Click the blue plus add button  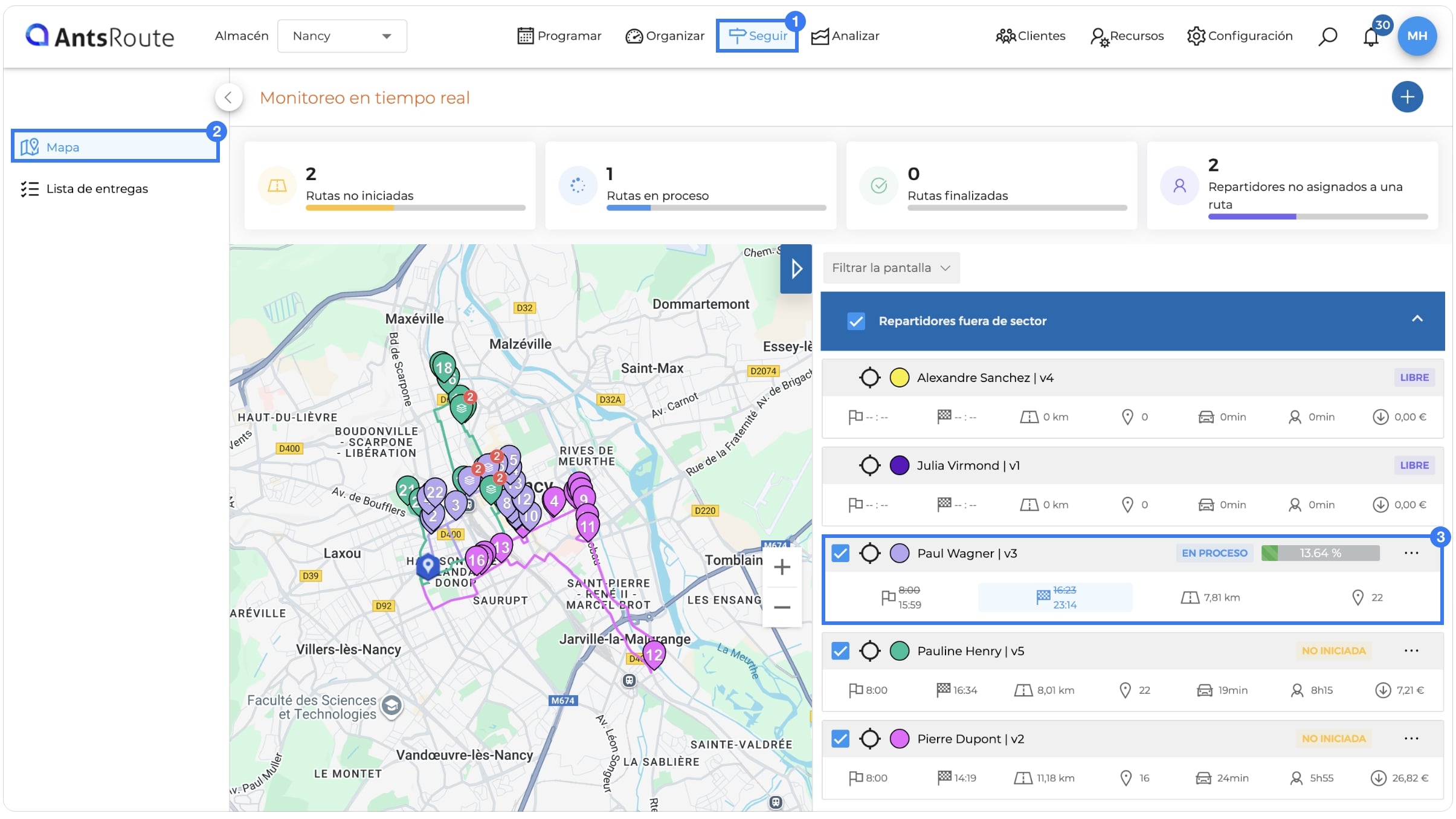(1407, 97)
